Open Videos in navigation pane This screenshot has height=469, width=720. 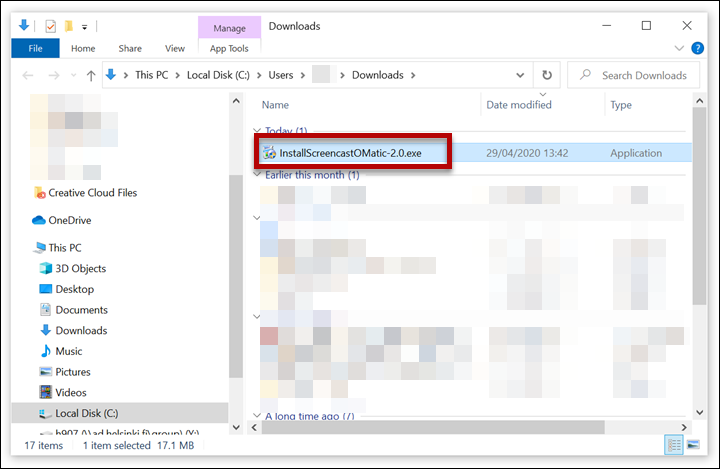[x=70, y=392]
